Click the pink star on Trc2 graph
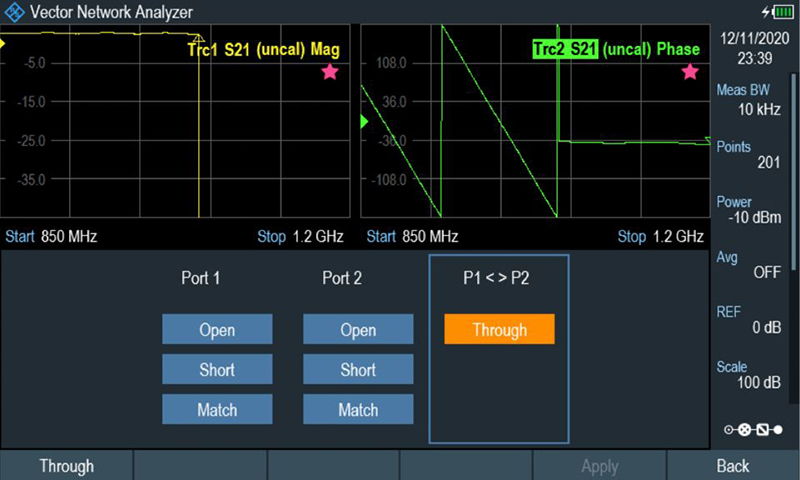The height and width of the screenshot is (480, 800). (690, 72)
